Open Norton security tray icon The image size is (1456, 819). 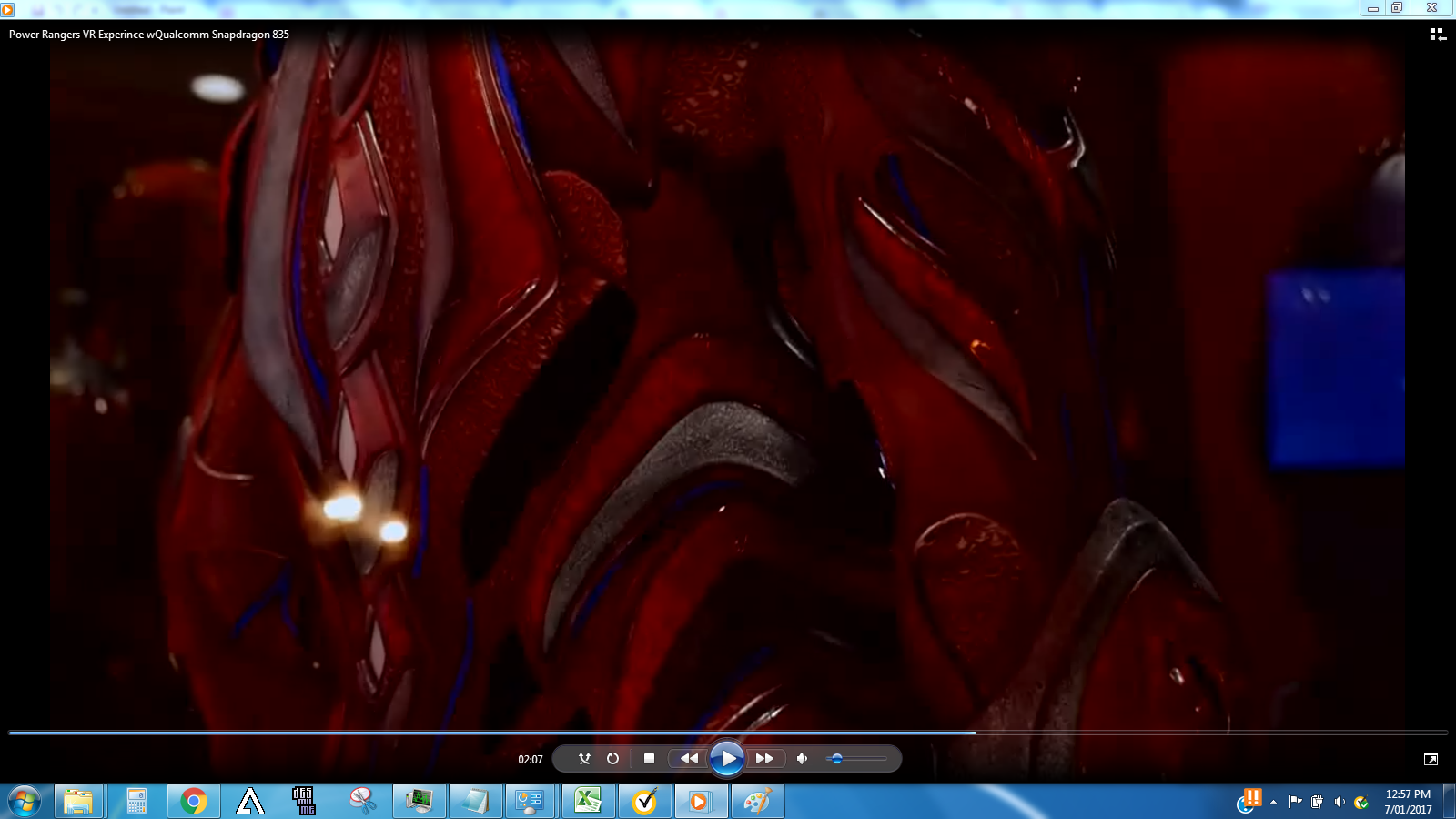click(1361, 802)
